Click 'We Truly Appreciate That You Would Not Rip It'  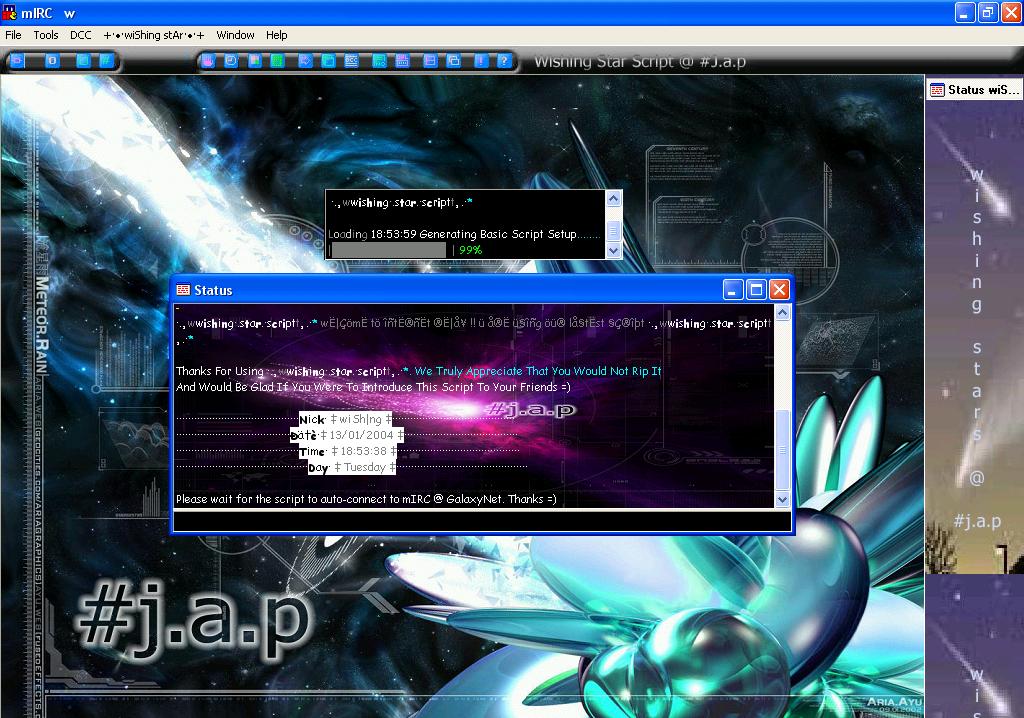click(538, 371)
